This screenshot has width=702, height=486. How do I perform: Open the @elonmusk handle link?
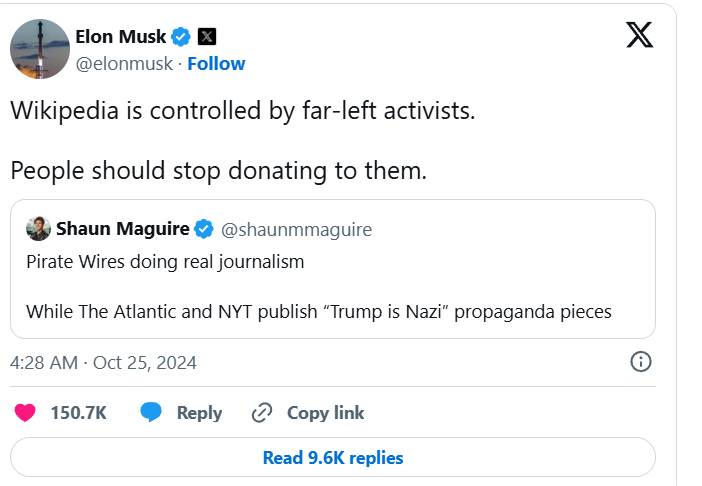click(124, 64)
